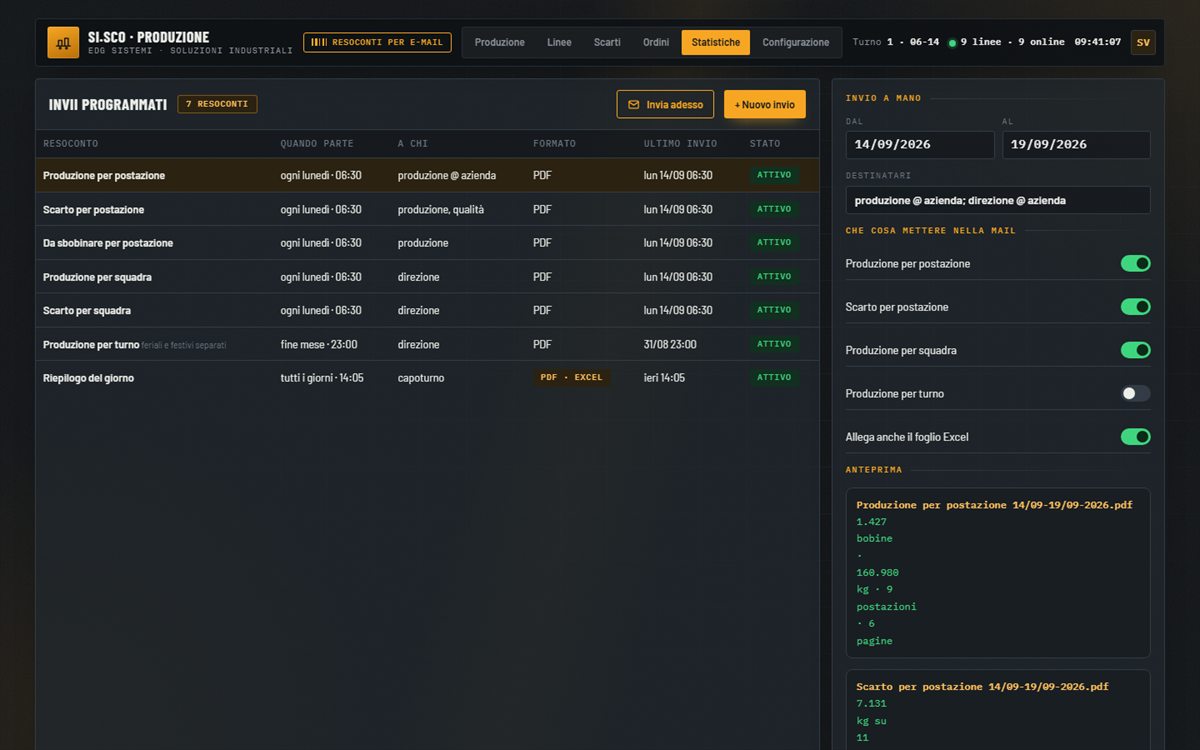Open the Configurazione tab

click(x=796, y=42)
